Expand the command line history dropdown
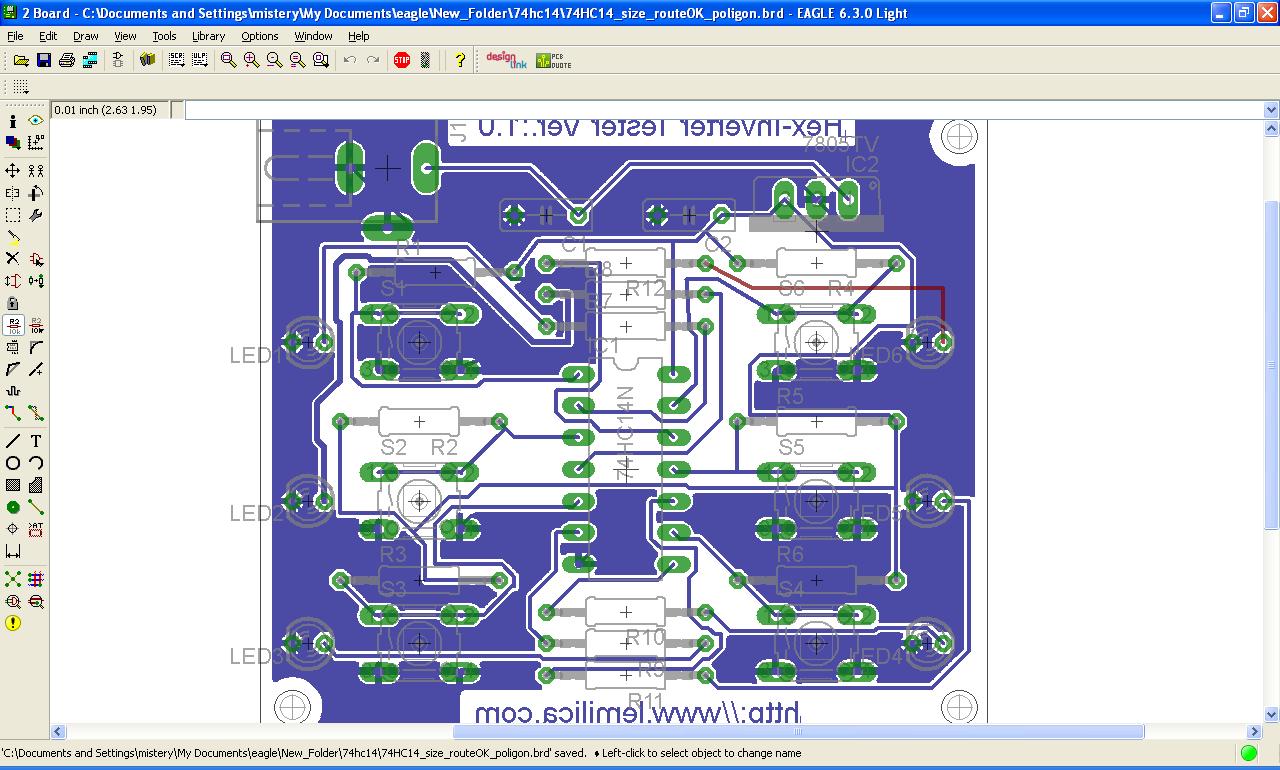The width and height of the screenshot is (1280, 770). click(x=1271, y=110)
